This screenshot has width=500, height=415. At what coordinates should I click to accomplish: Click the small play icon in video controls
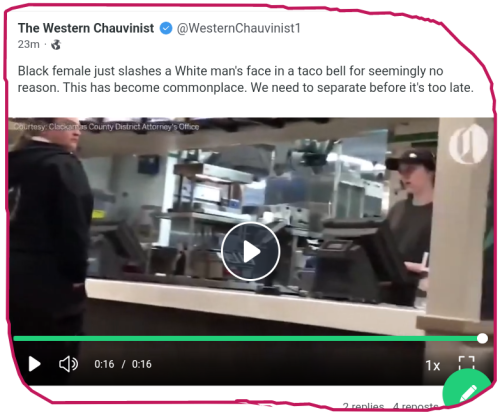pos(34,364)
